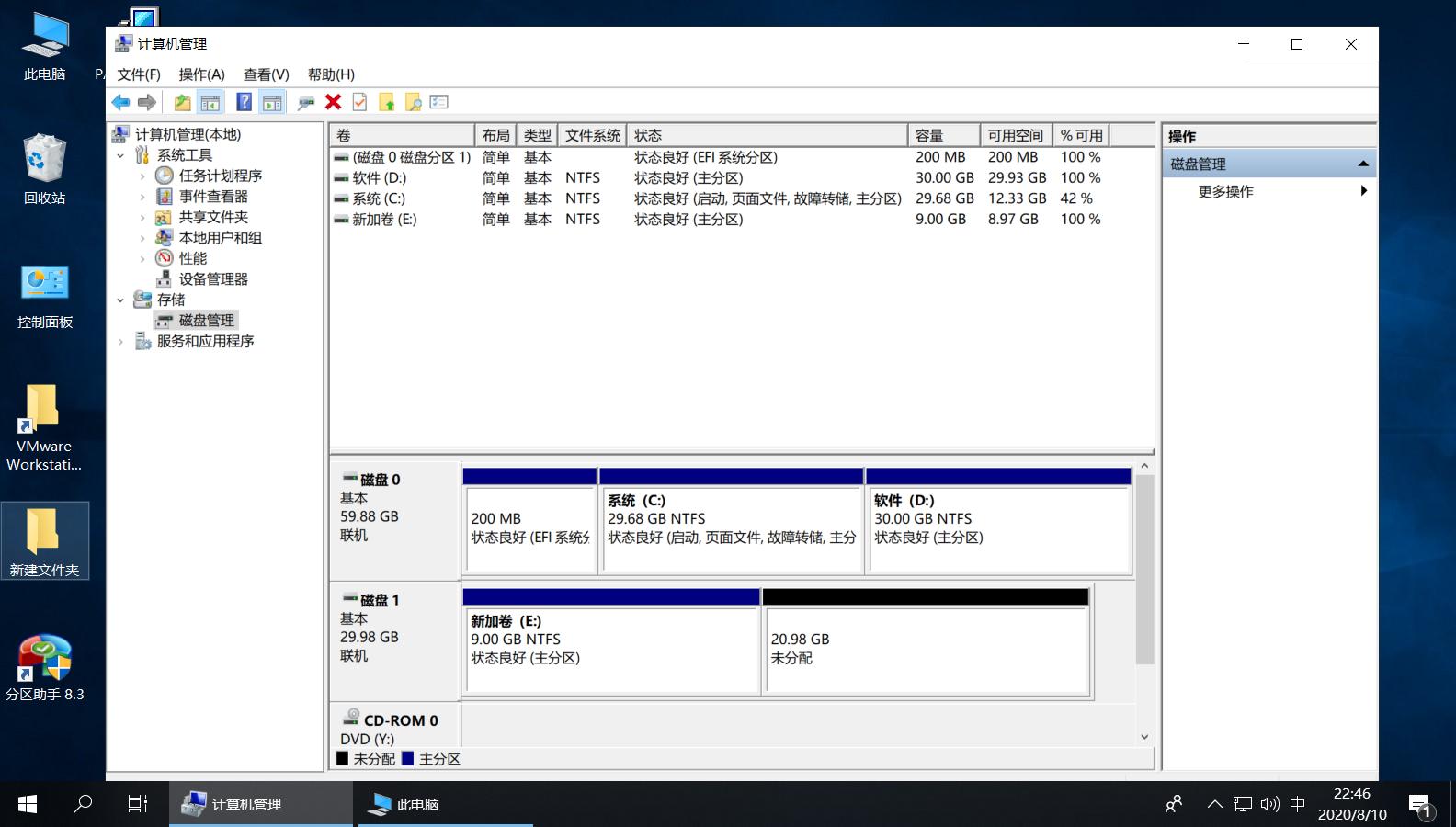
Task: Collapse the 磁盘管理 section in actions pane
Action: point(1363,164)
